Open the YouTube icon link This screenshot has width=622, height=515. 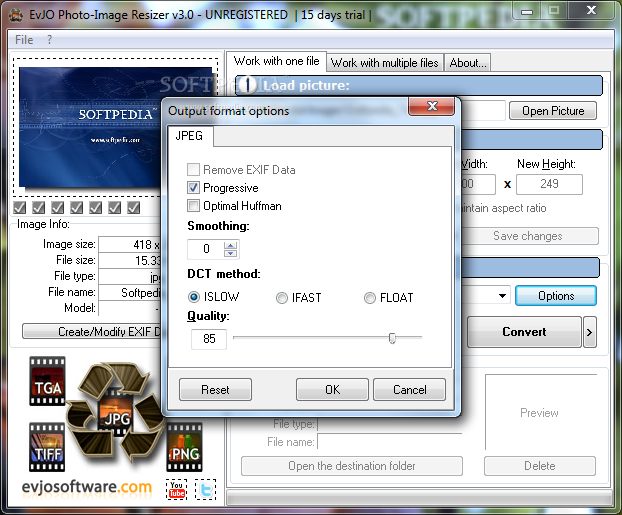pos(177,489)
